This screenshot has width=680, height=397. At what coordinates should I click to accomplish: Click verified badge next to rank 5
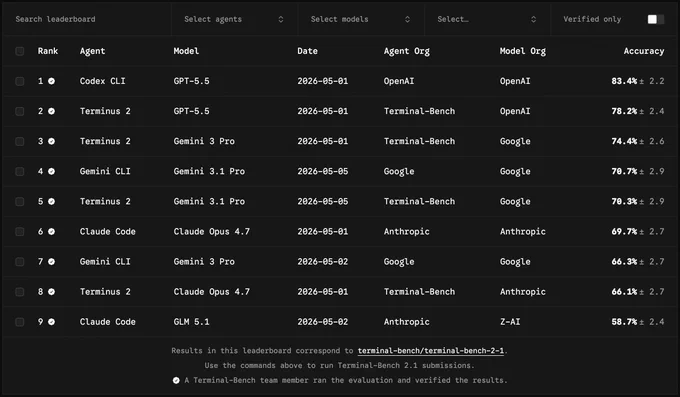(x=51, y=201)
